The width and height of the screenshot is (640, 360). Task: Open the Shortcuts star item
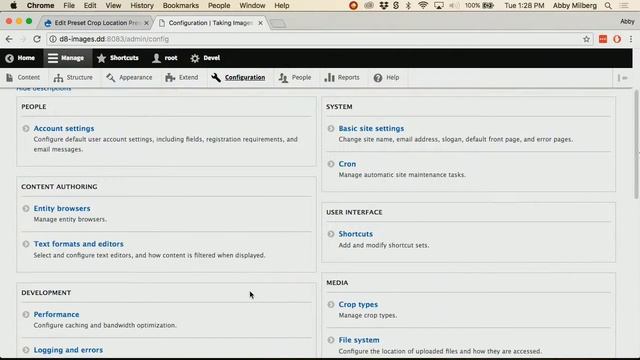pos(118,58)
